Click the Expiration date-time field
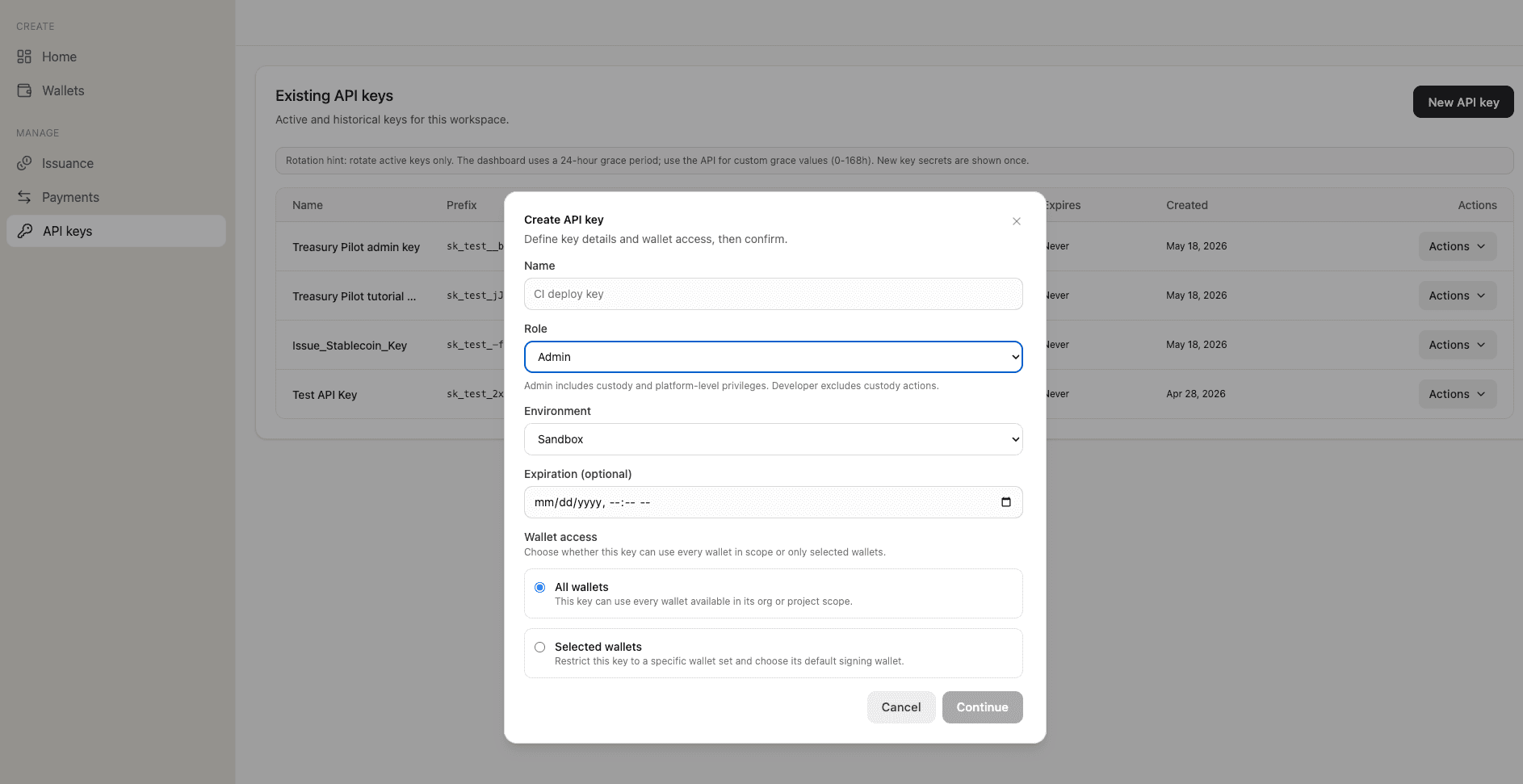 coord(774,502)
